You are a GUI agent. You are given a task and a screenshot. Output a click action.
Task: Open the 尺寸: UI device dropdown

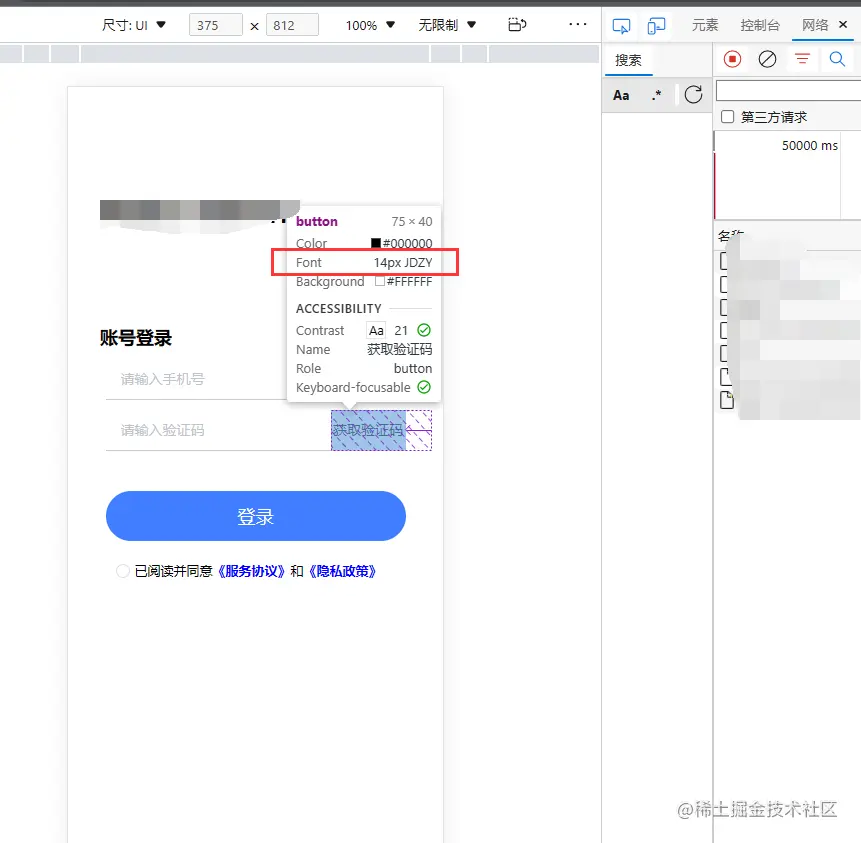(x=133, y=25)
